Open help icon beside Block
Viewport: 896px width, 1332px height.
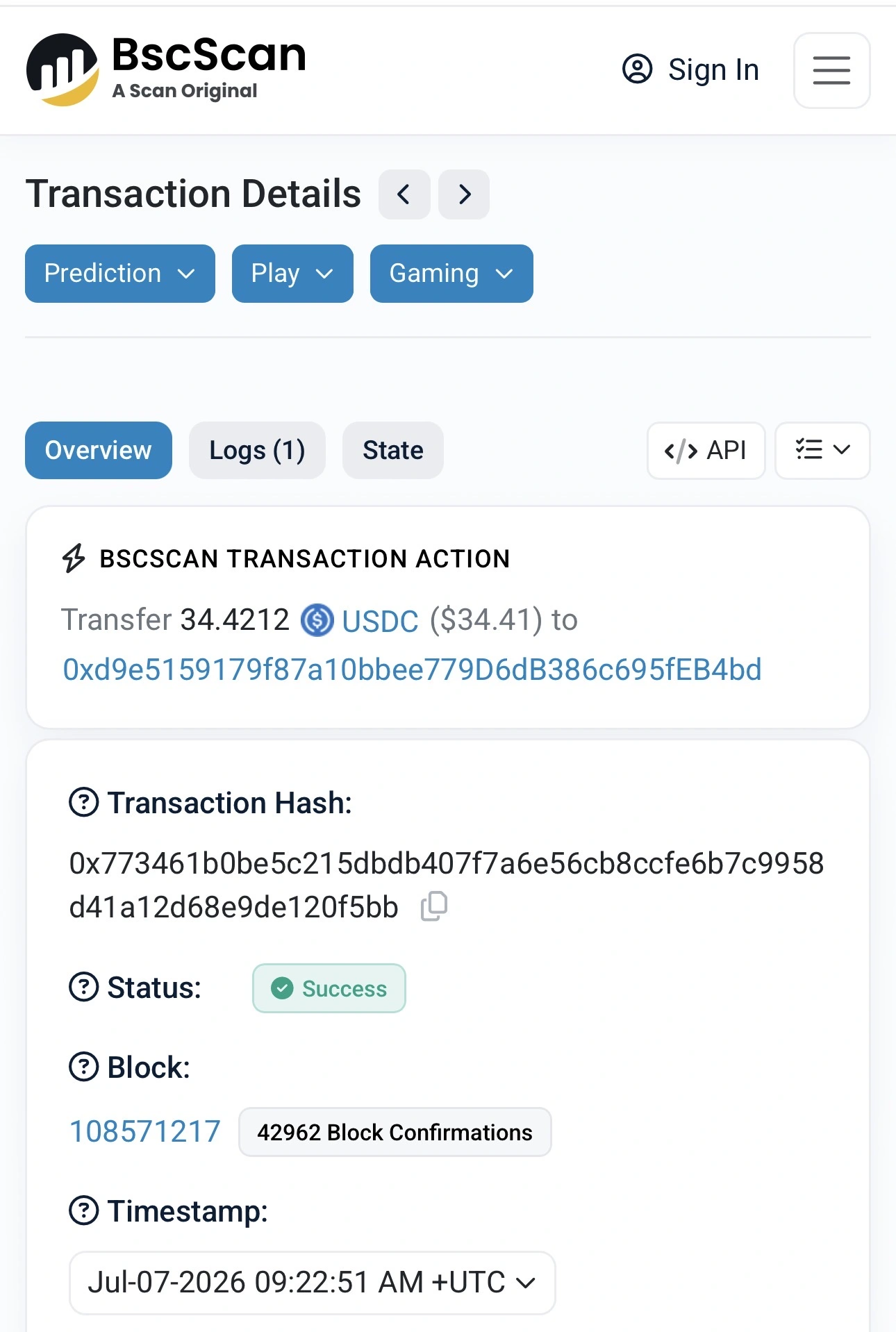point(84,1067)
